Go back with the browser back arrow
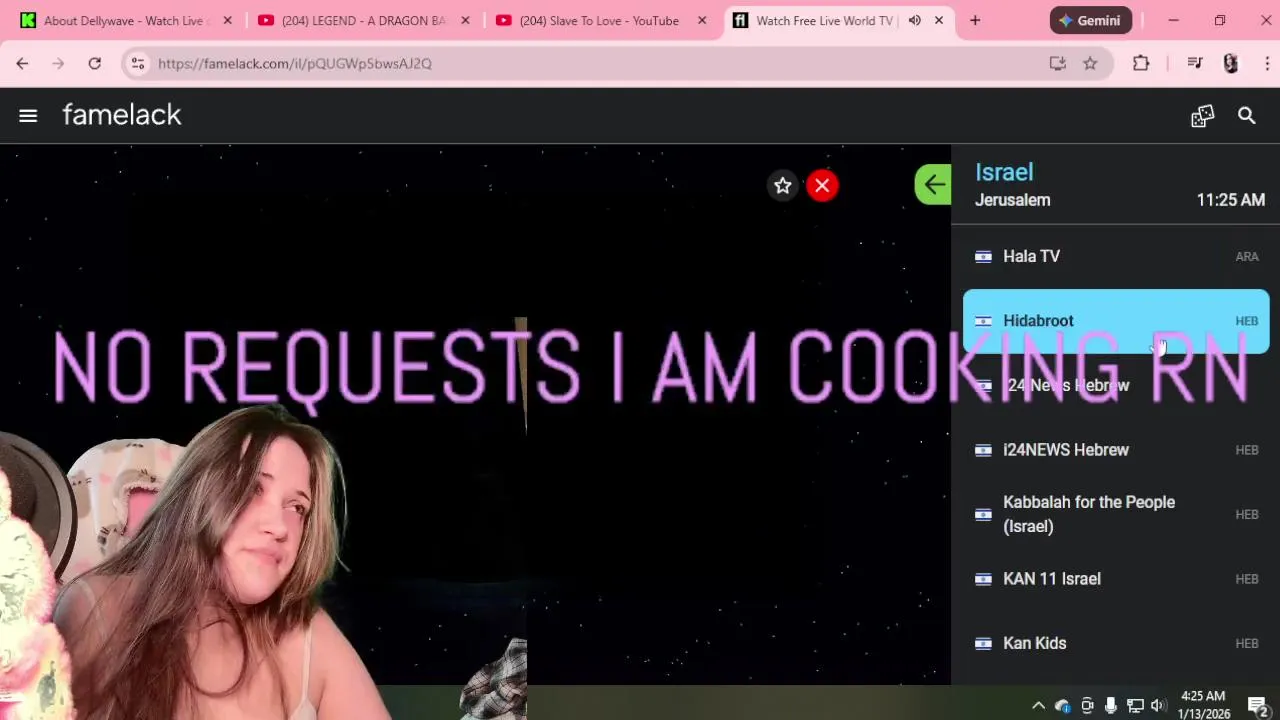This screenshot has height=720, width=1280. coord(22,63)
